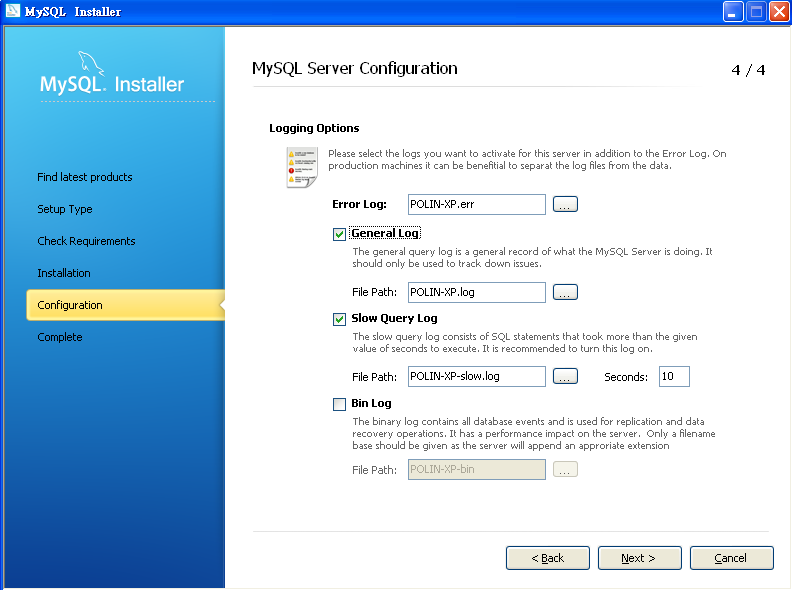Uncheck the Slow Query Log checkbox
The height and width of the screenshot is (590, 792).
[x=339, y=319]
